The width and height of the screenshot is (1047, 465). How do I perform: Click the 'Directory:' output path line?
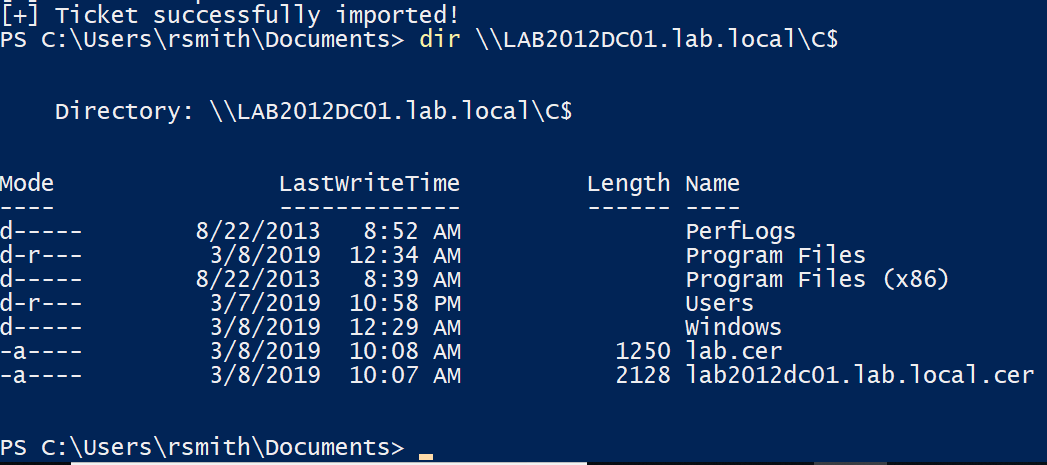pyautogui.click(x=313, y=111)
